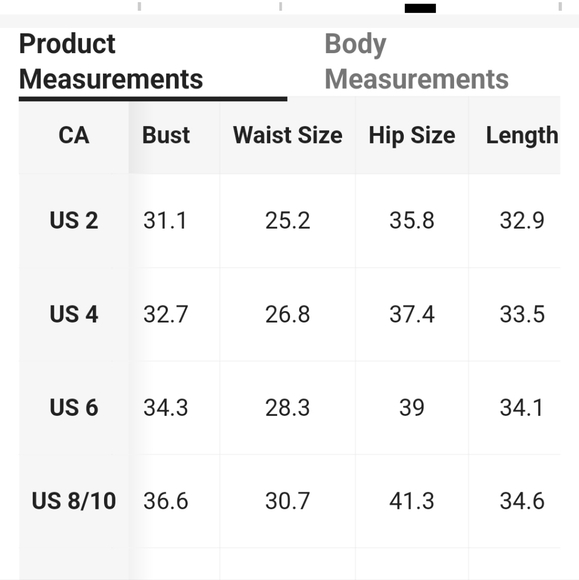579x580 pixels.
Task: Click the 31.1 bust value for US 2
Action: pos(165,220)
